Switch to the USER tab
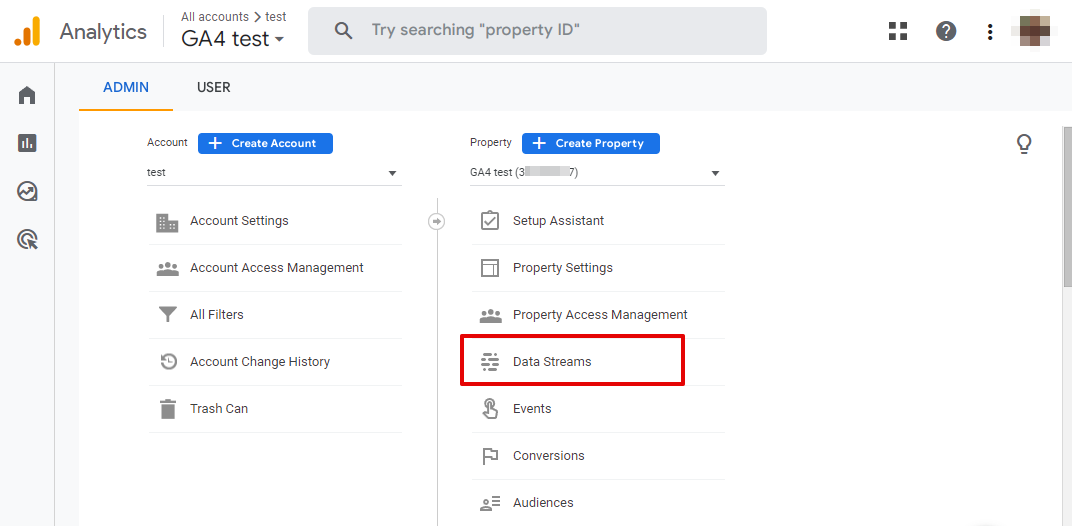 click(x=213, y=87)
